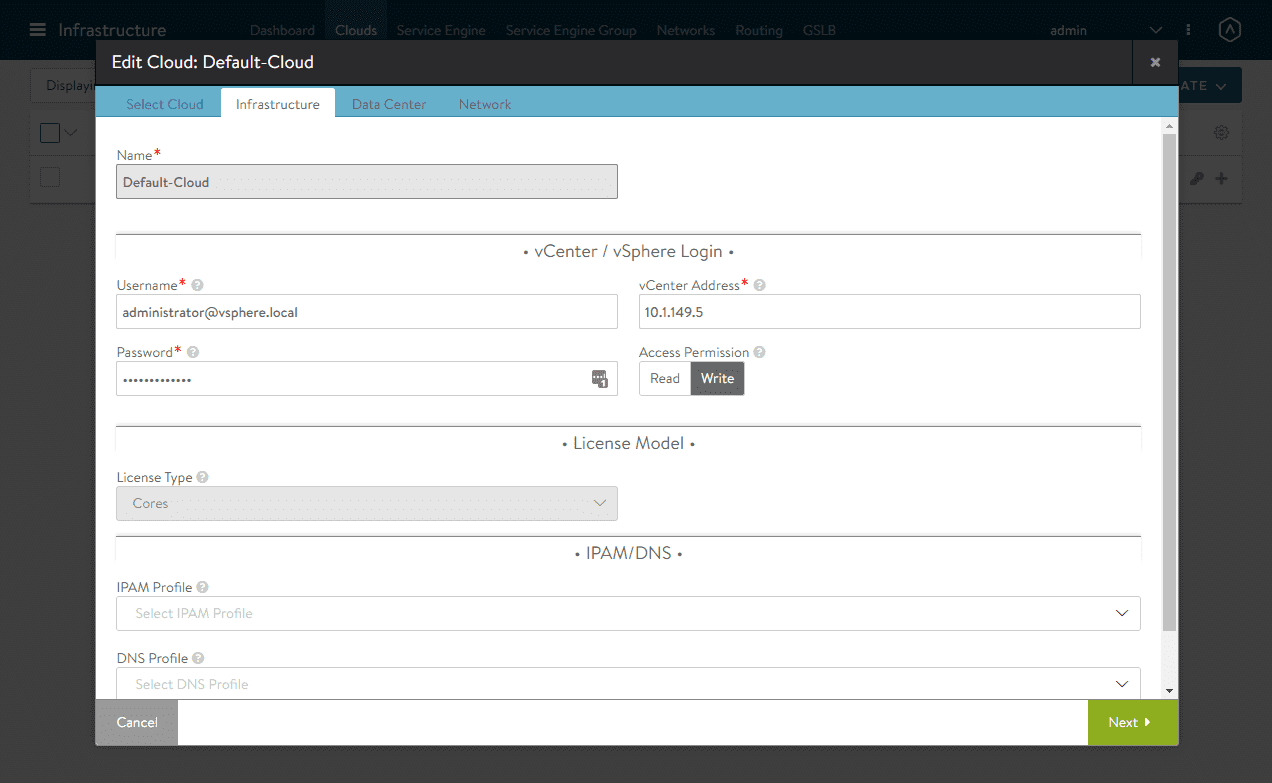This screenshot has width=1272, height=783.
Task: Tick the cloud row checkbox
Action: point(50,177)
